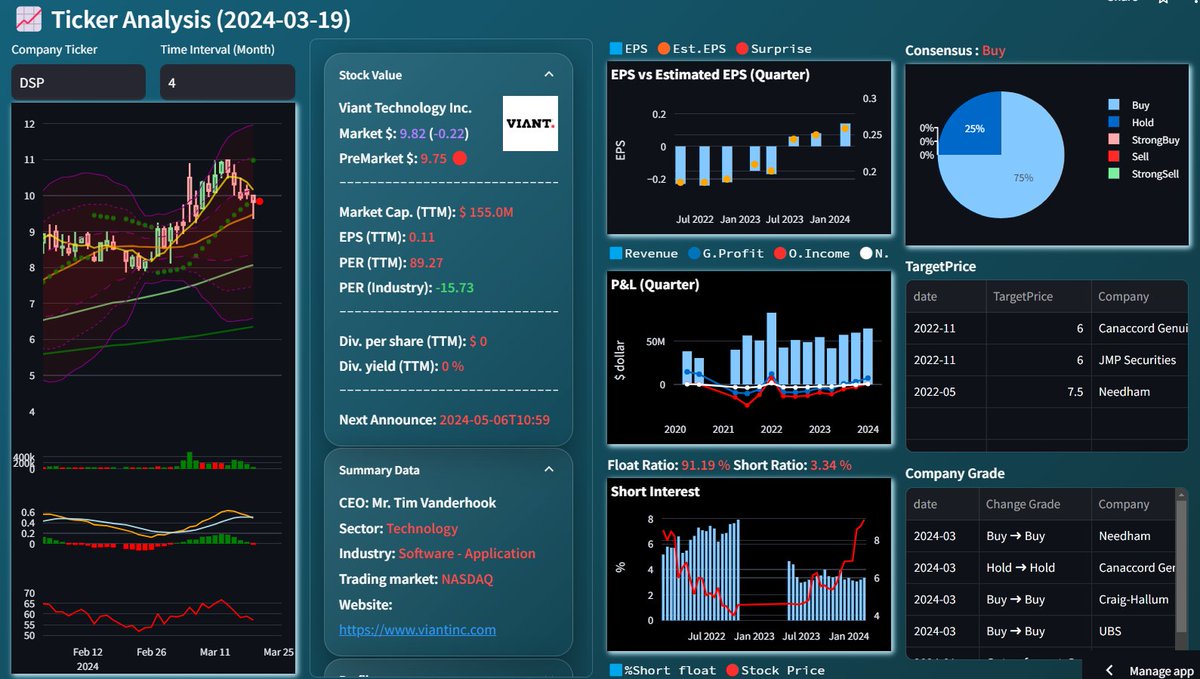1200x679 pixels.
Task: Collapse the Stock Value panel chevron
Action: coord(548,74)
